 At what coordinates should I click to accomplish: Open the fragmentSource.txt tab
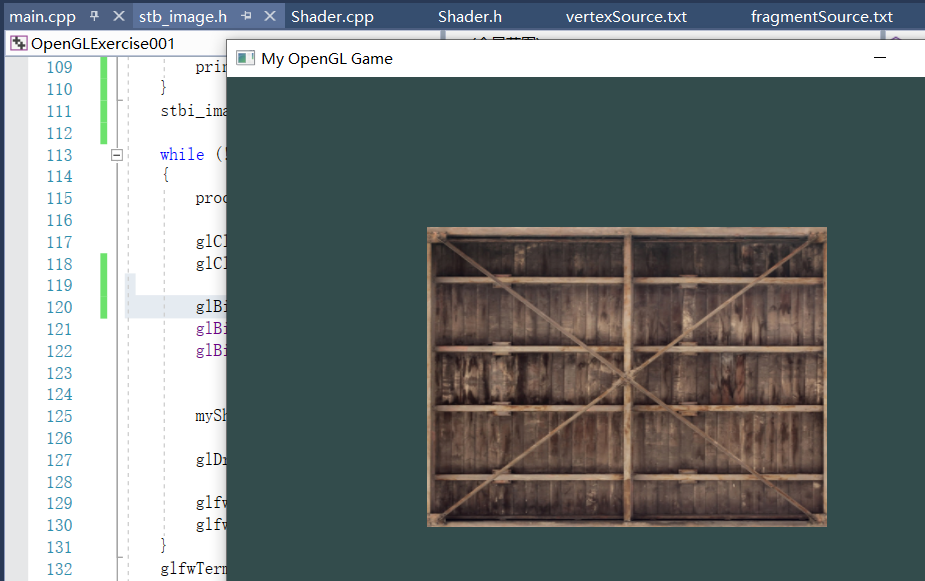click(x=820, y=15)
